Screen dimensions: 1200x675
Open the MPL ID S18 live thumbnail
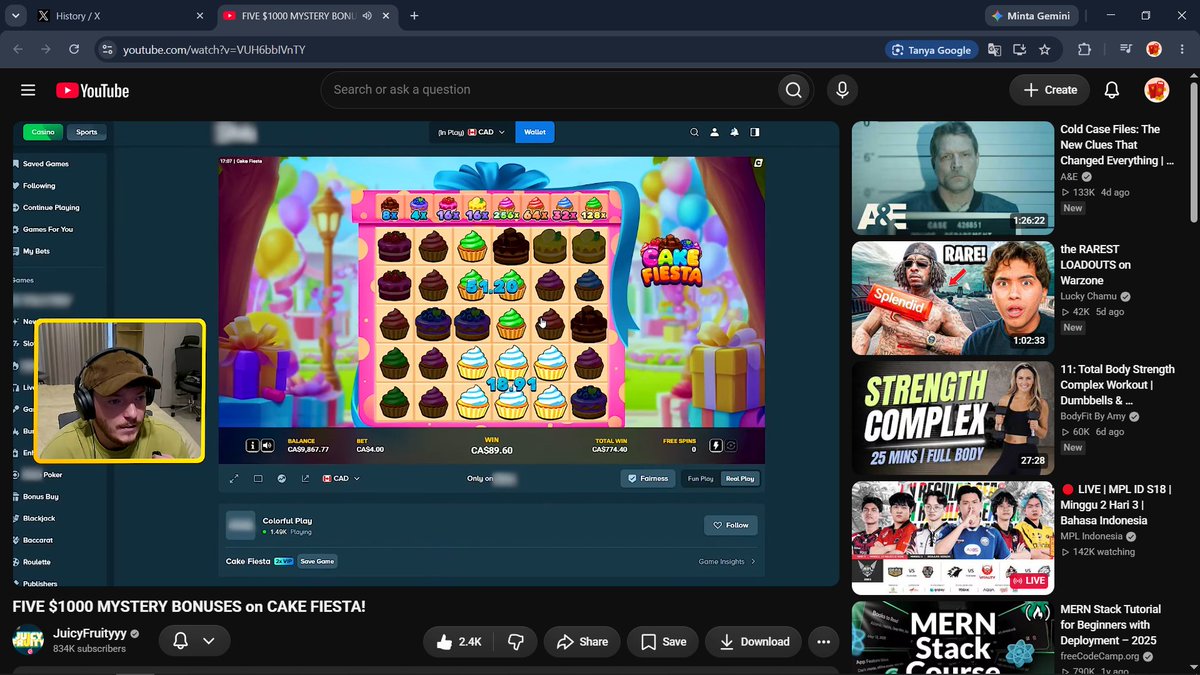tap(952, 538)
